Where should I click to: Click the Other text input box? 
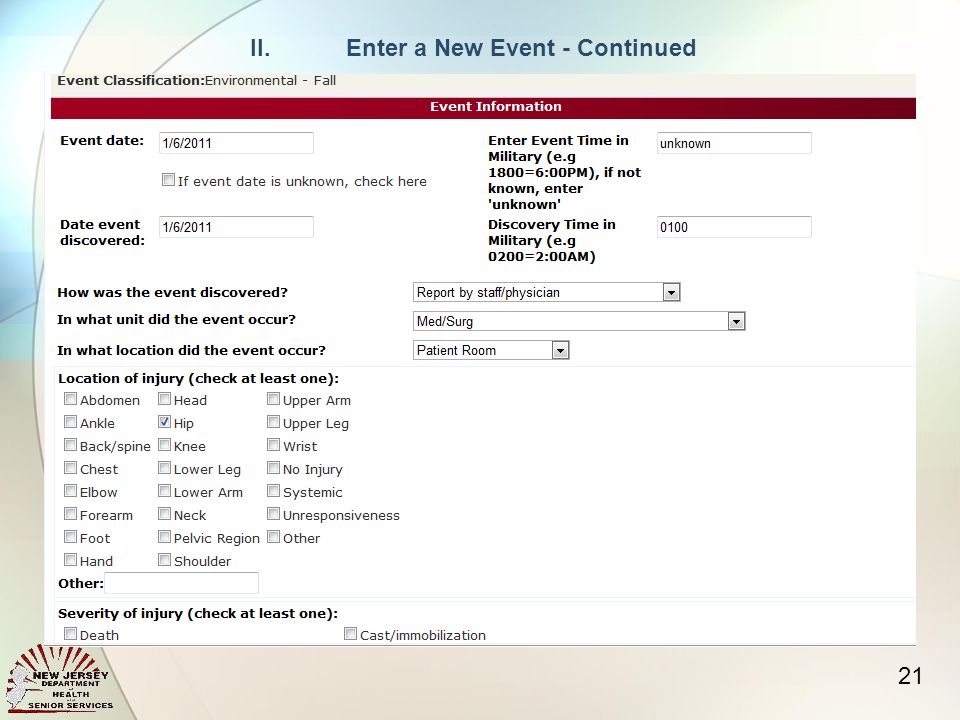pos(181,583)
